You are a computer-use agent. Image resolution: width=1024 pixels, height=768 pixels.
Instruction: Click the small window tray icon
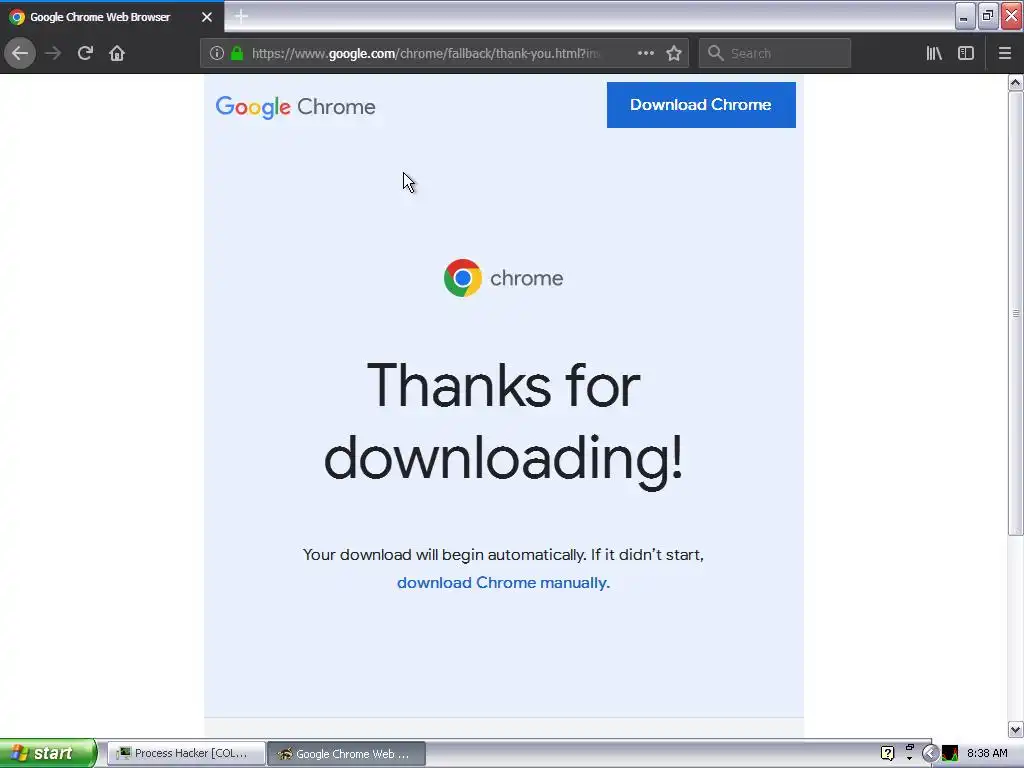pyautogui.click(x=910, y=748)
